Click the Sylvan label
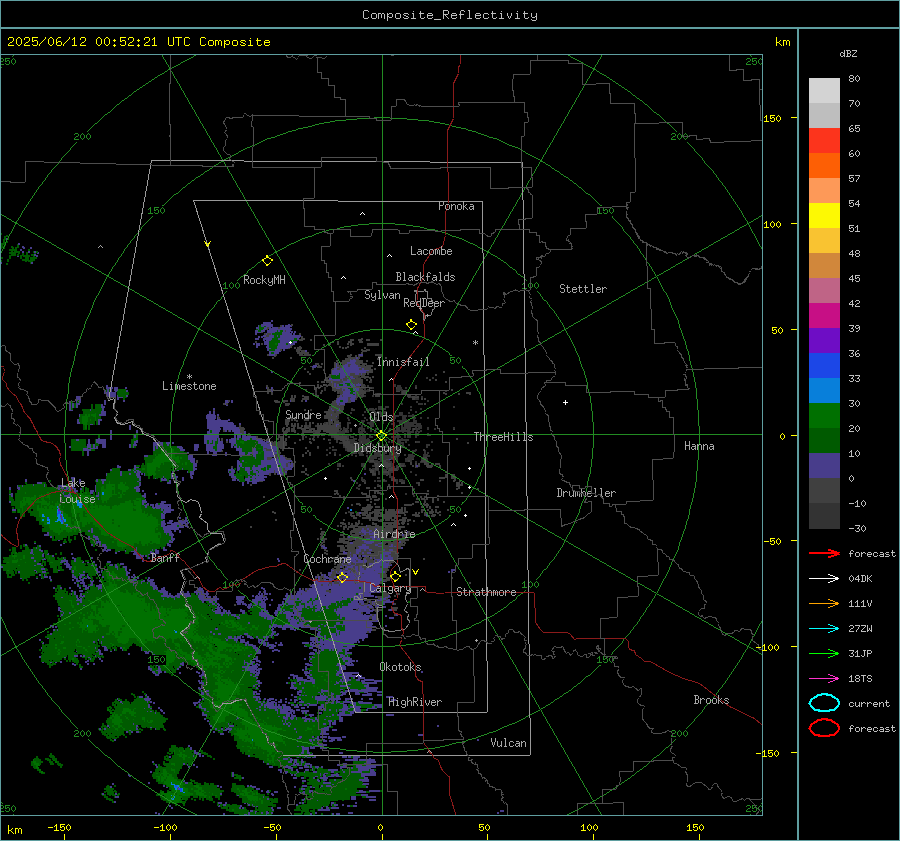The width and height of the screenshot is (900, 841). coord(382,295)
